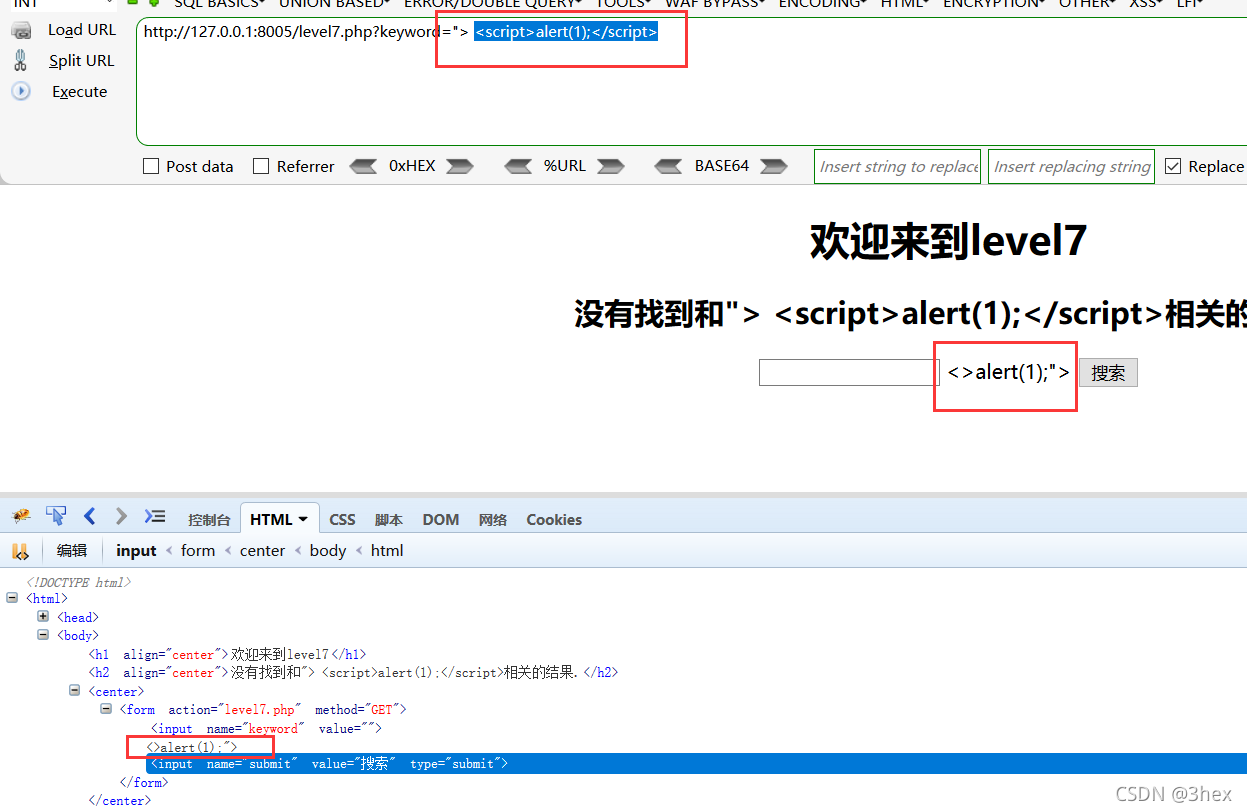
Task: Click the <>alert(1);"> text node row
Action: 192,747
